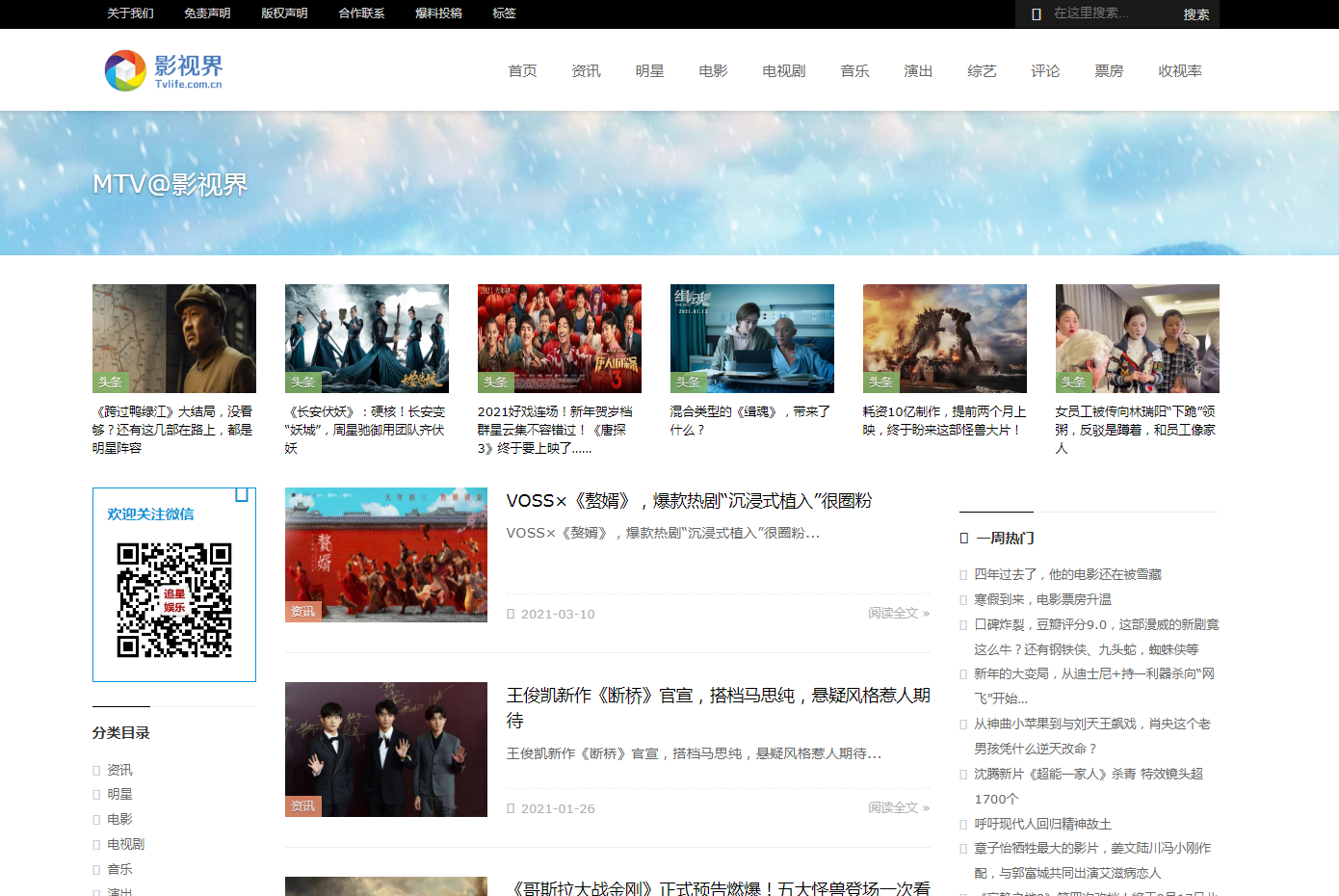Open hot article 从神曲小苹果到刘天王飙戏
The width and height of the screenshot is (1339, 896).
[x=1092, y=736]
